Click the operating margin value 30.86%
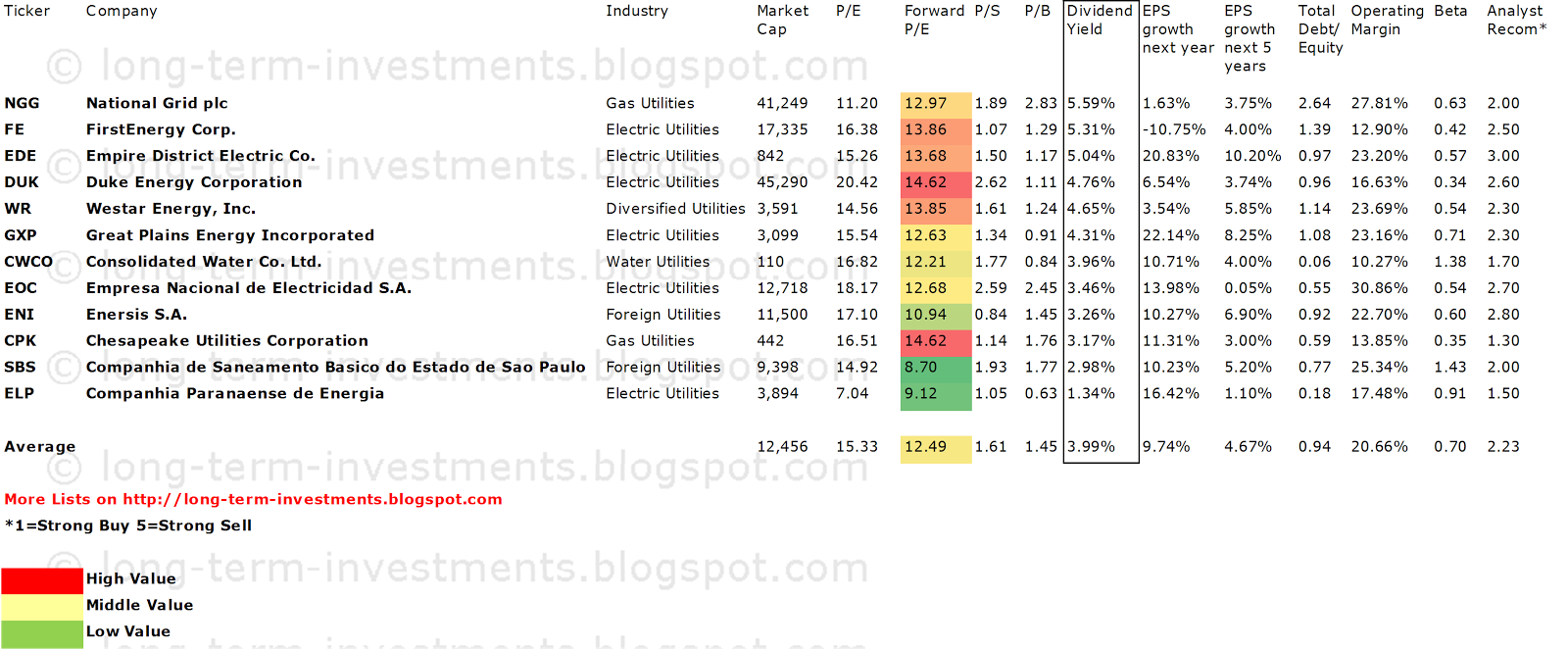This screenshot has height=649, width=1568. click(1379, 288)
